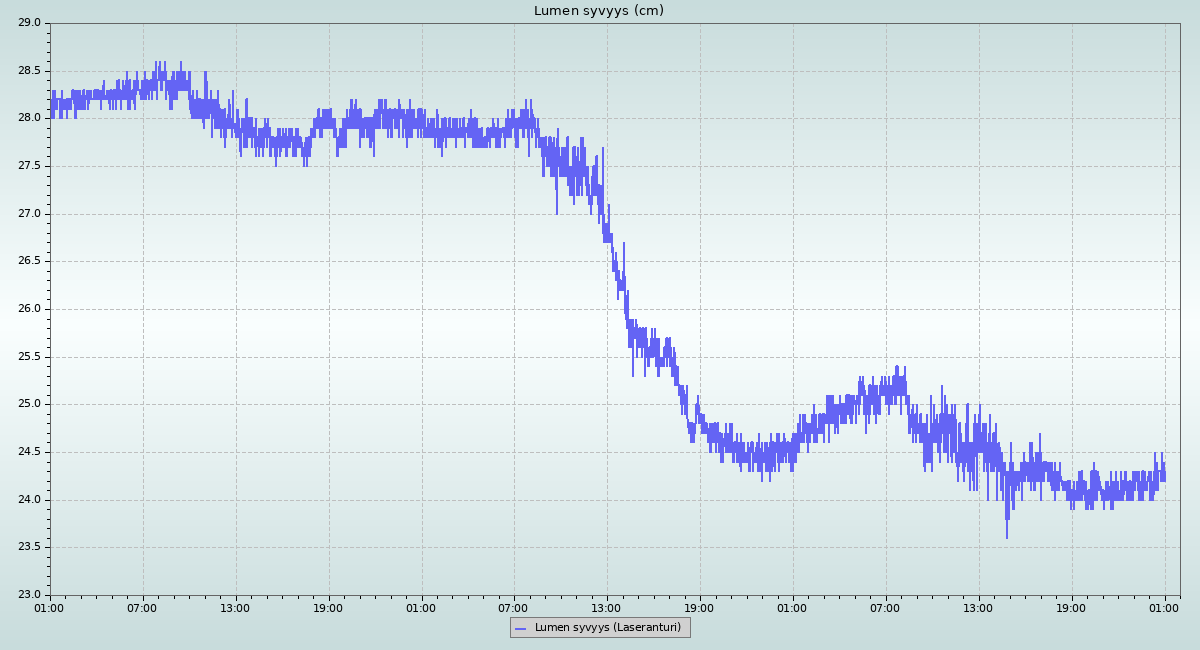This screenshot has height=650, width=1200.
Task: Pick the 26.0 y-axis tick label
Action: pyautogui.click(x=29, y=309)
